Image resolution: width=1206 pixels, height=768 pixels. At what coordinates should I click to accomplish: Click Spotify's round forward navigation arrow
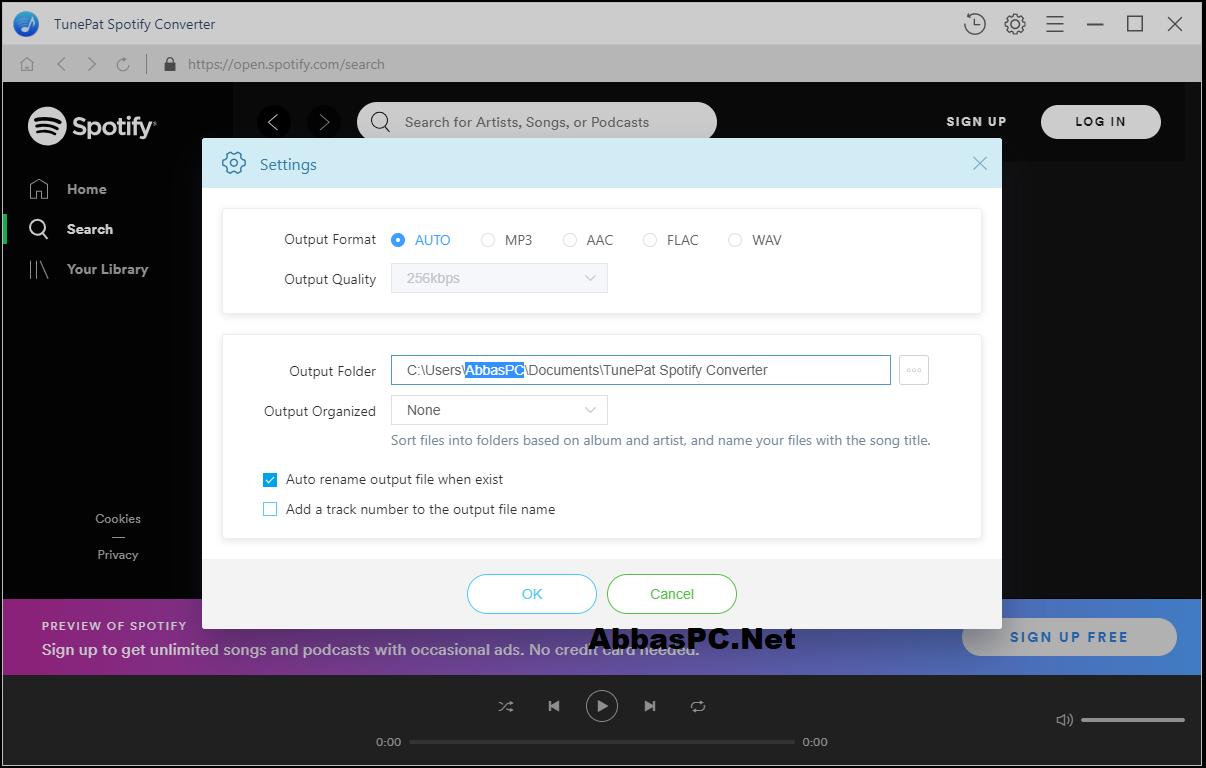click(x=323, y=122)
